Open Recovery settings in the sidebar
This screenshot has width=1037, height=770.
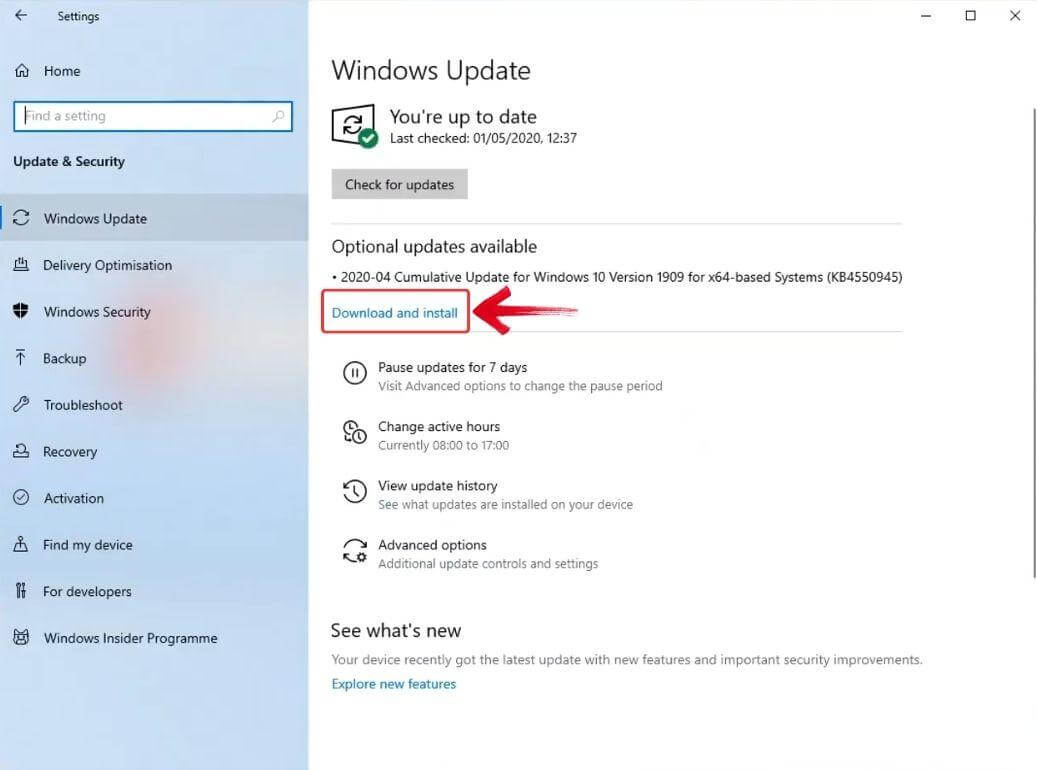(x=23, y=451)
